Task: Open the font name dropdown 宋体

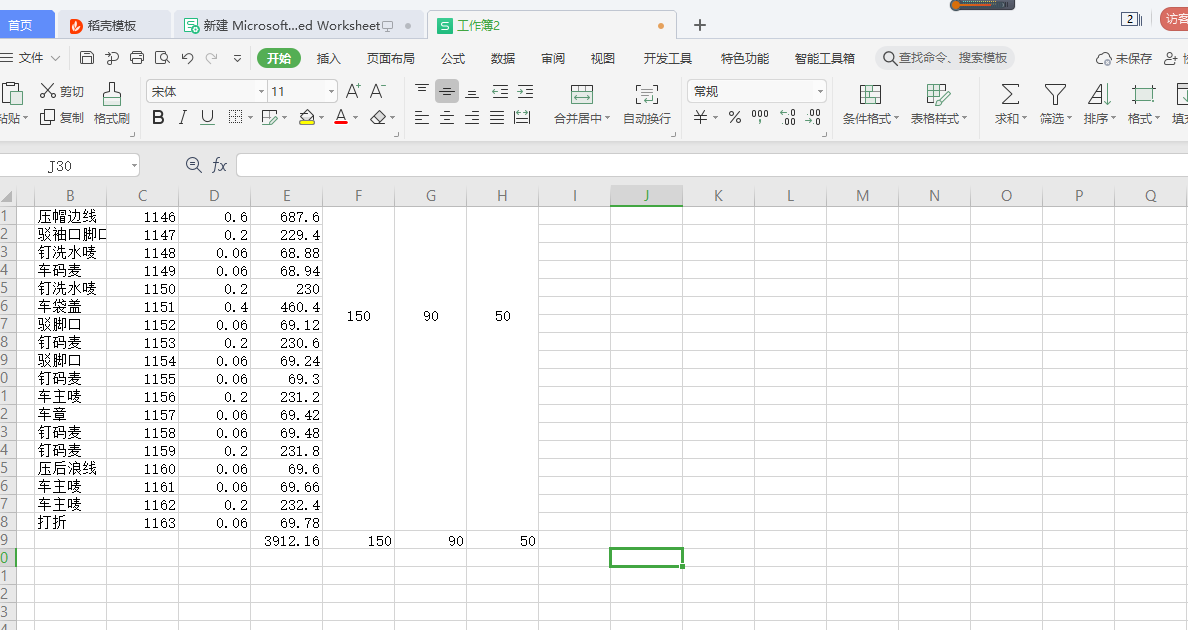Action: [x=261, y=92]
